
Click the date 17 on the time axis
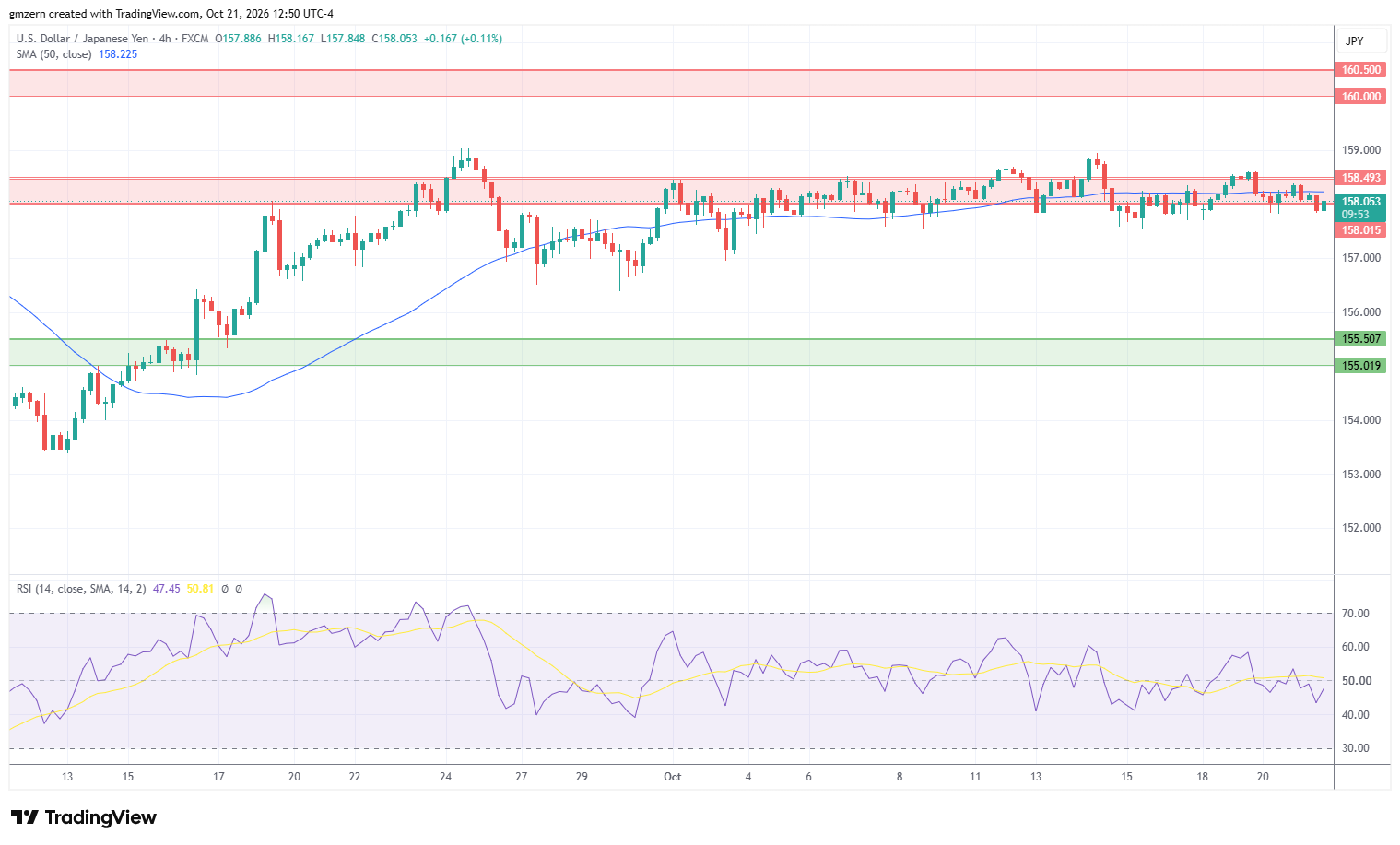218,777
